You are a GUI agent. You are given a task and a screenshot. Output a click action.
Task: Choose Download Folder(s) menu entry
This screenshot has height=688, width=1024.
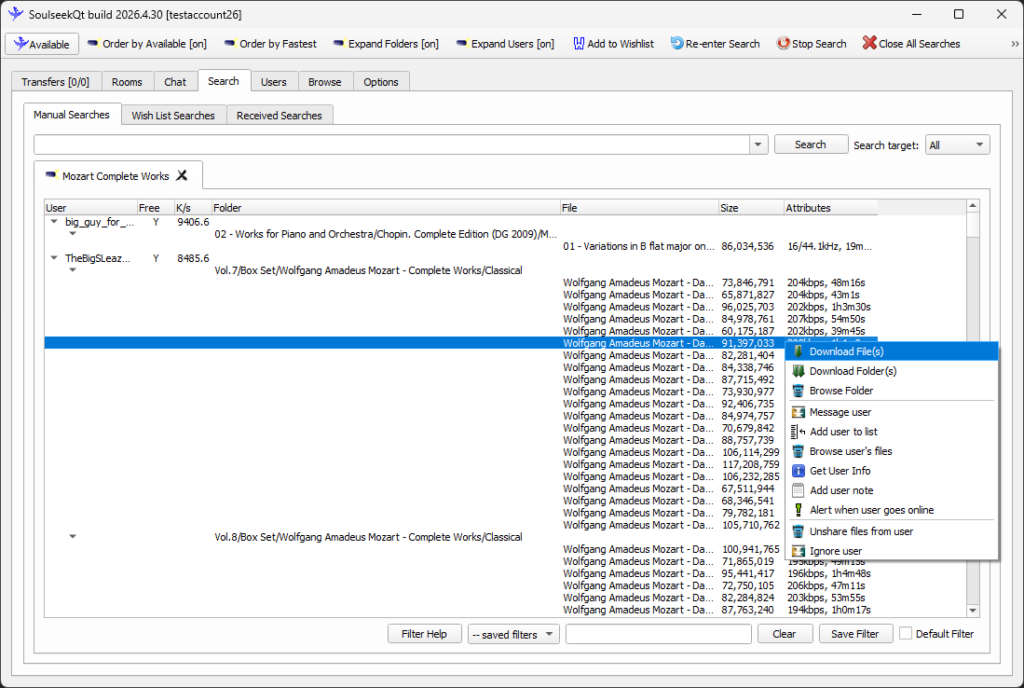(x=892, y=371)
